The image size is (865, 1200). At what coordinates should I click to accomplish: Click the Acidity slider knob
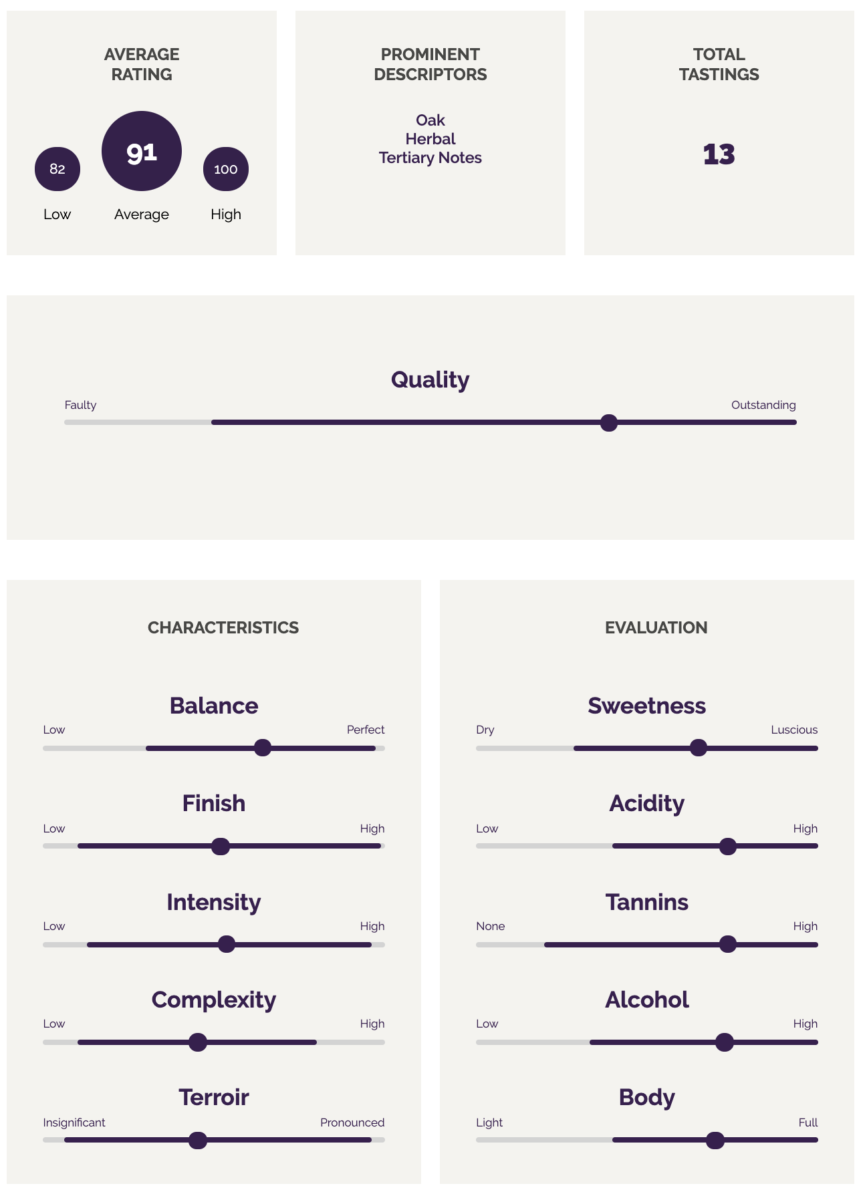click(728, 846)
